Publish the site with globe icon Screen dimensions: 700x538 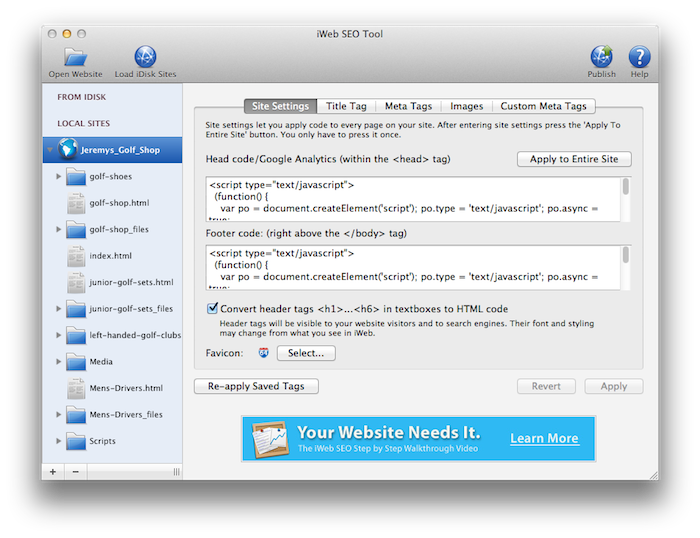[x=601, y=57]
